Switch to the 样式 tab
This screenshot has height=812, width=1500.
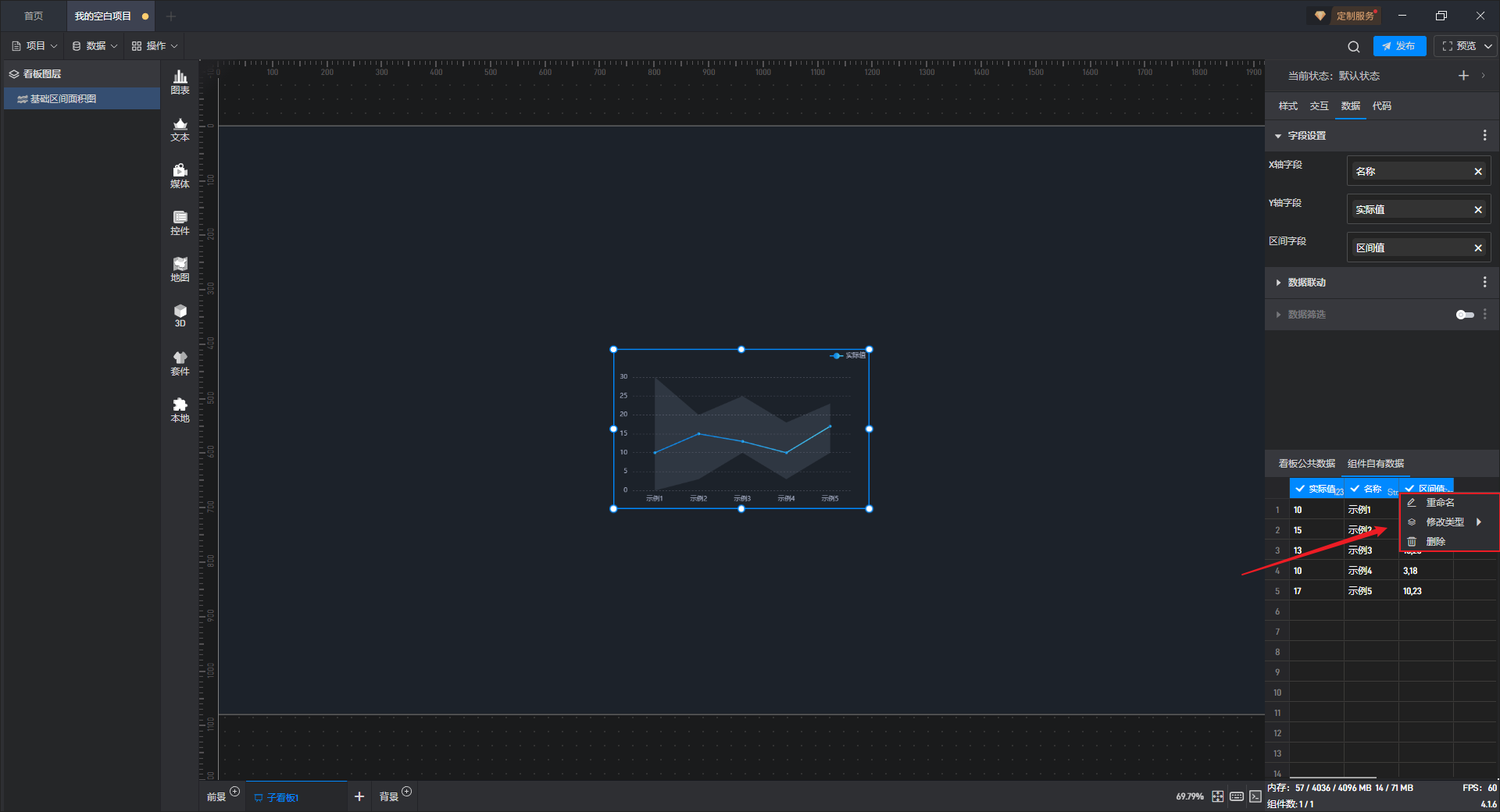(1287, 106)
